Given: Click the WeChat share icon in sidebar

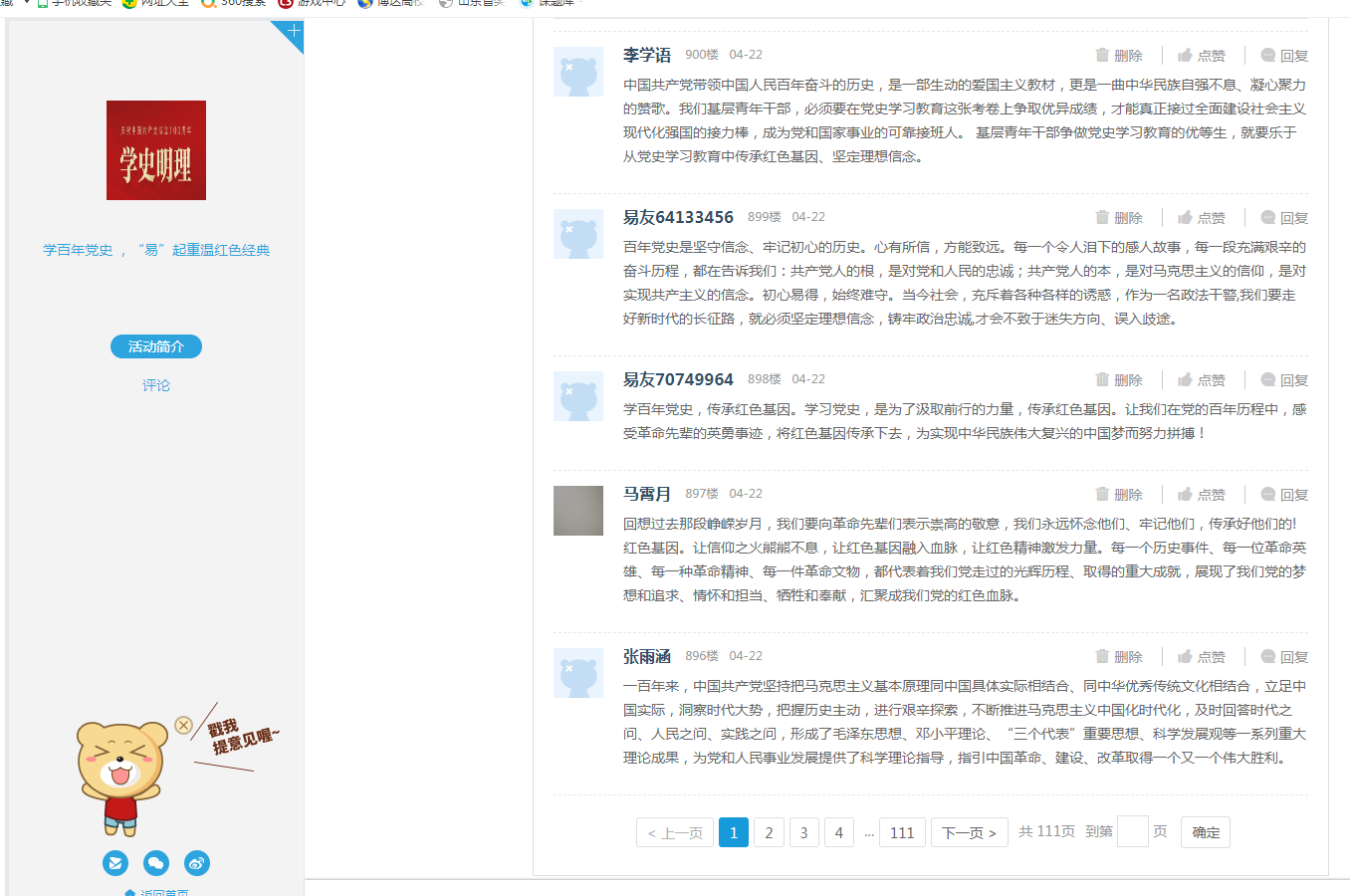Looking at the screenshot, I should [x=155, y=863].
